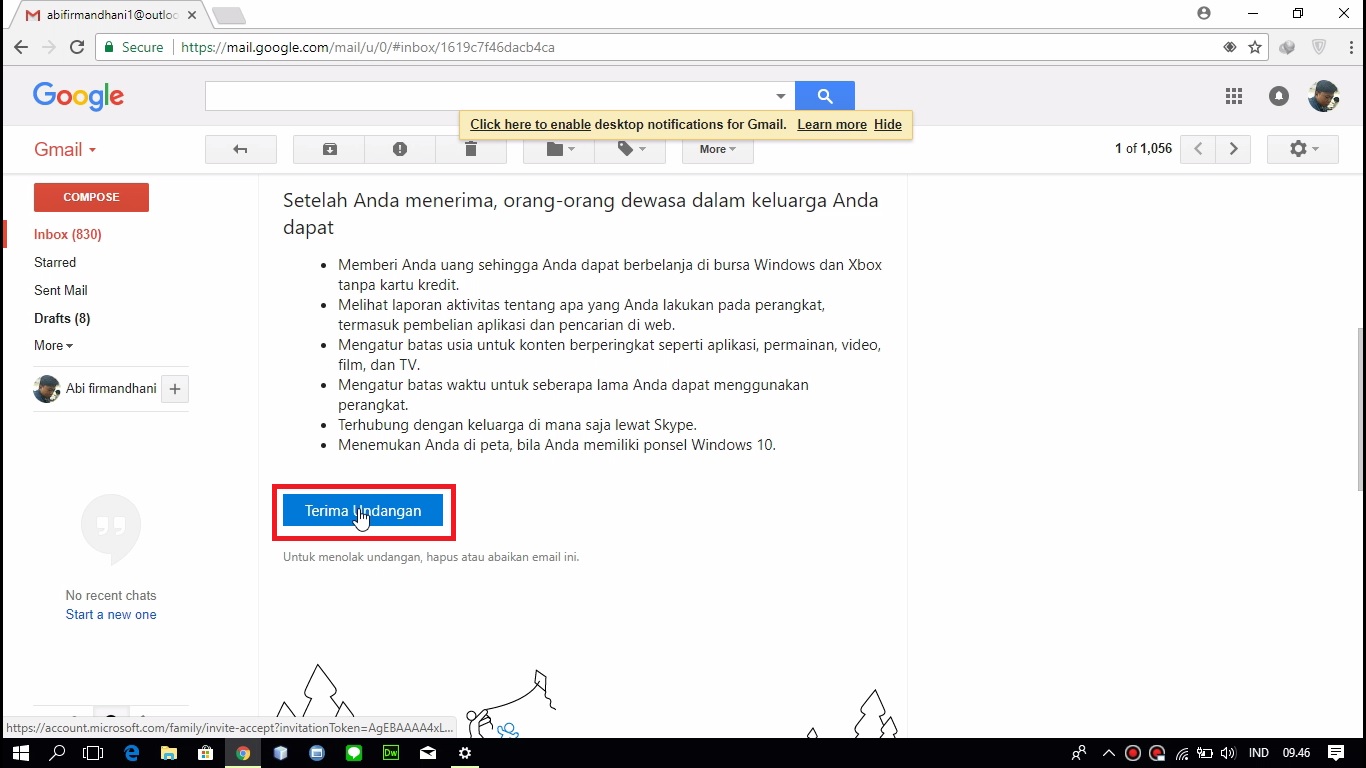Open the Starred folder
This screenshot has height=768, width=1366.
pos(55,262)
